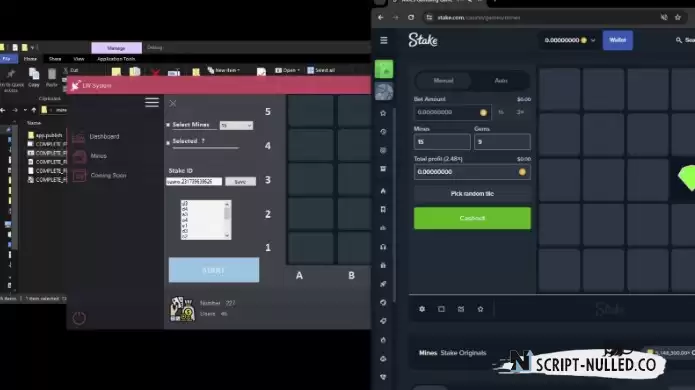Click Pick random tile button
The height and width of the screenshot is (390, 695).
tap(472, 194)
